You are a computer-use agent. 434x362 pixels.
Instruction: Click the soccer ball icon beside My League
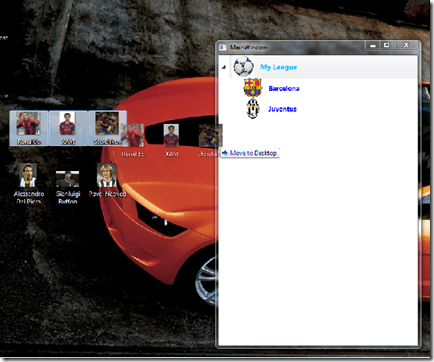tap(243, 66)
